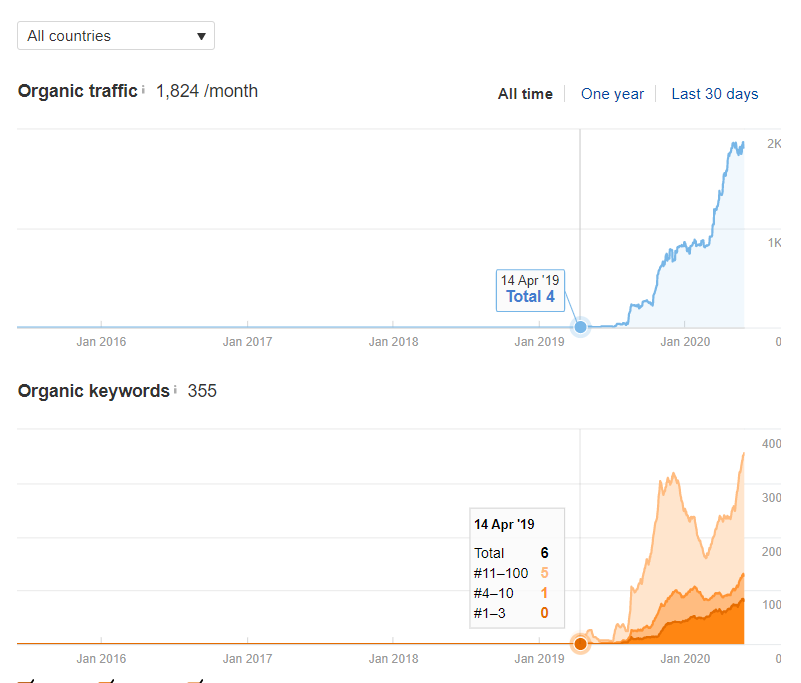Click the Total row in keywords tooltip
Image resolution: width=801 pixels, height=683 pixels.
[511, 552]
